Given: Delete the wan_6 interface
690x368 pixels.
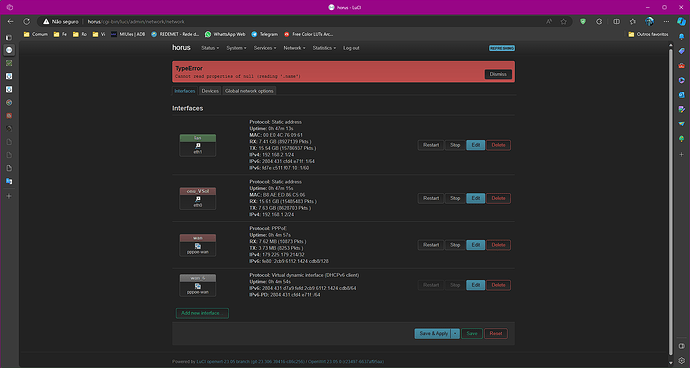Looking at the screenshot, I should (x=498, y=285).
